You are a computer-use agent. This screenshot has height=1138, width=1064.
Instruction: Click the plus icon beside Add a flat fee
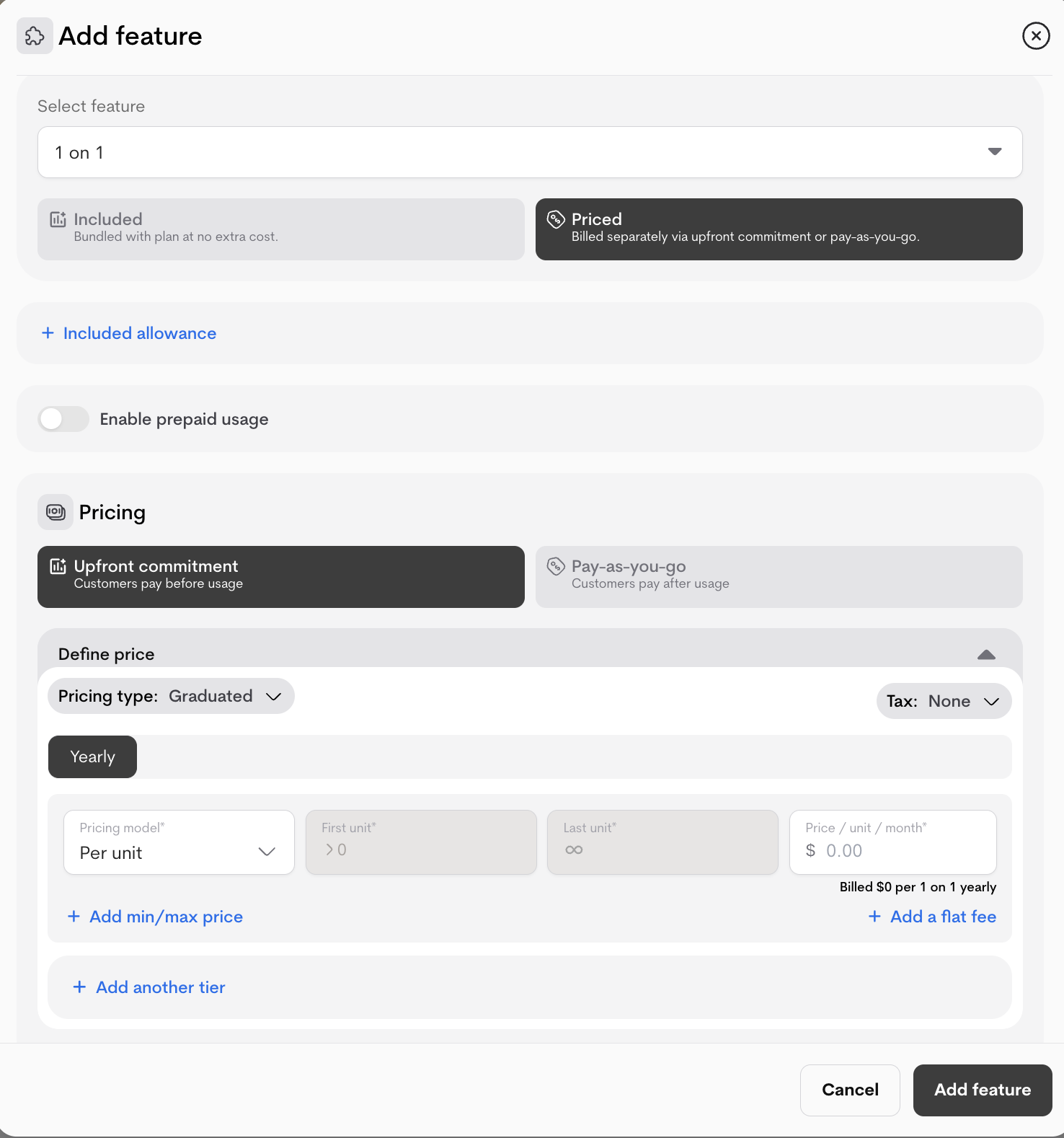874,917
